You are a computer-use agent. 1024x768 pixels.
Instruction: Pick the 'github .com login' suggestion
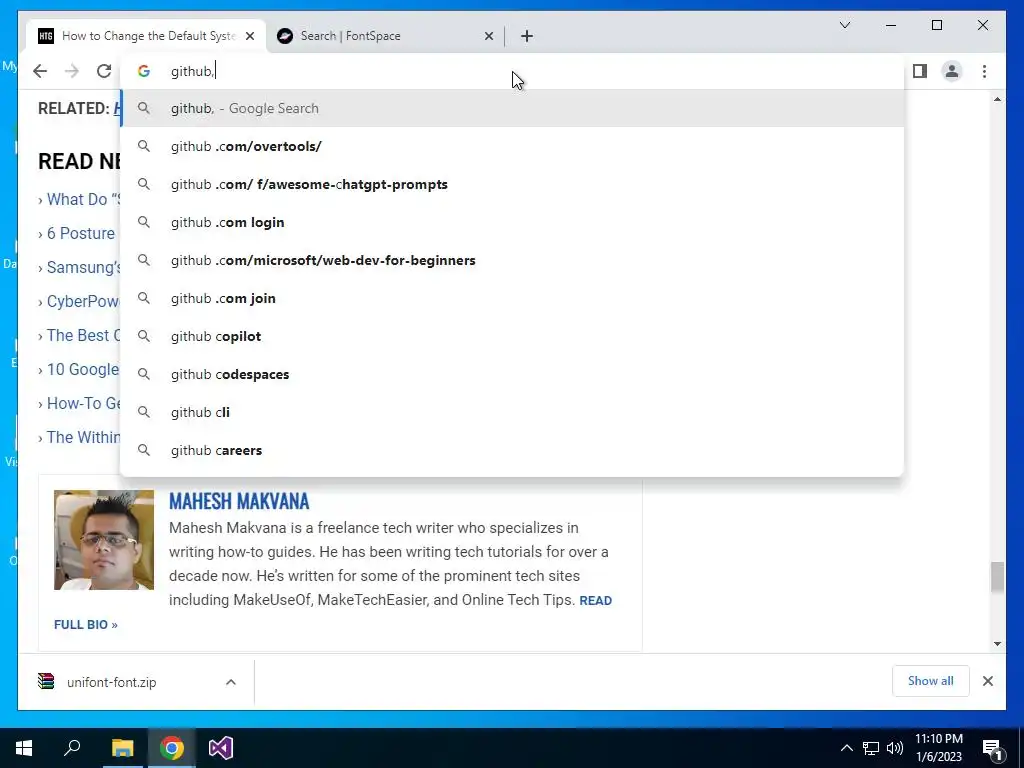pyautogui.click(x=512, y=222)
